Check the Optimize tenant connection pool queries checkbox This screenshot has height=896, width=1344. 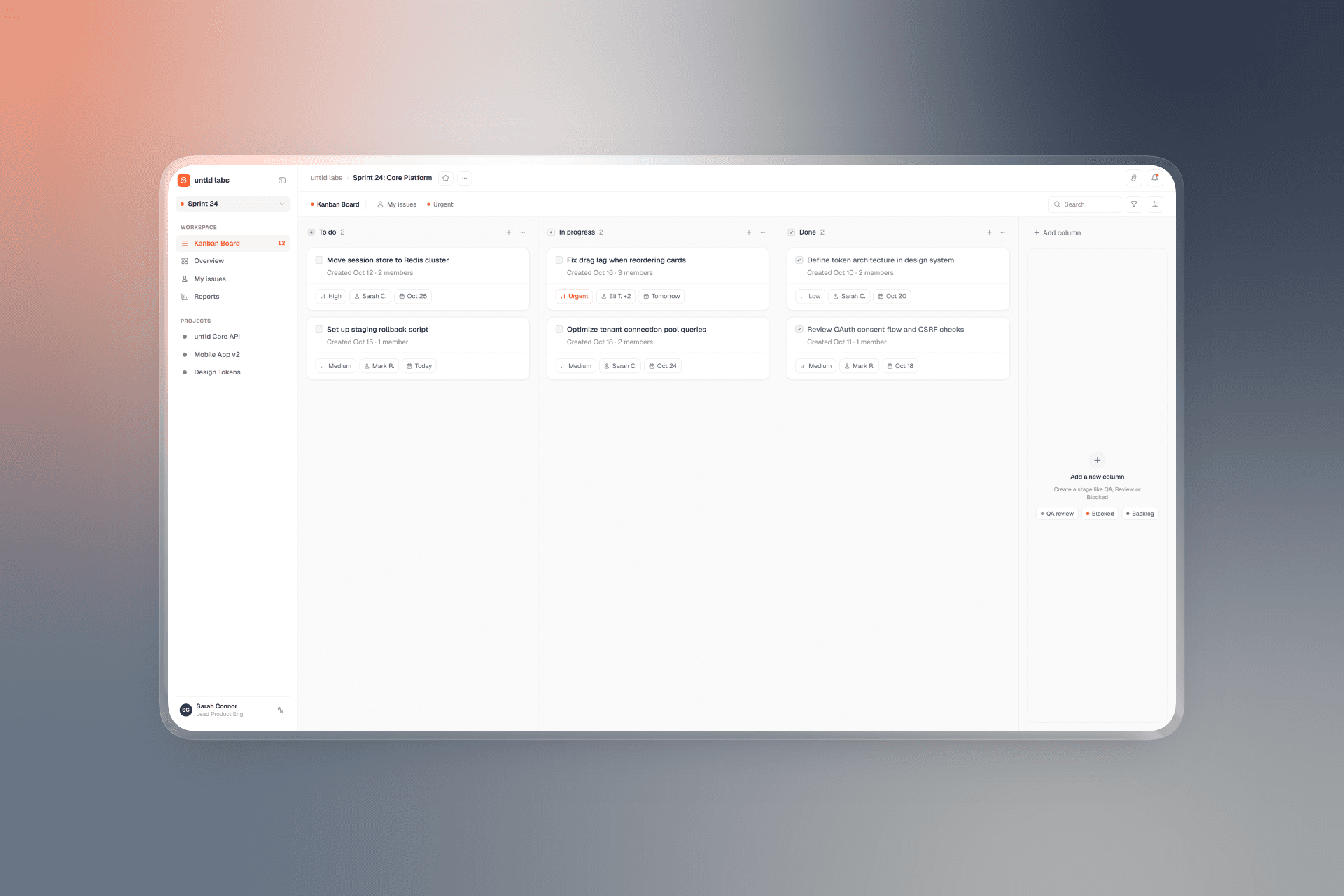559,329
